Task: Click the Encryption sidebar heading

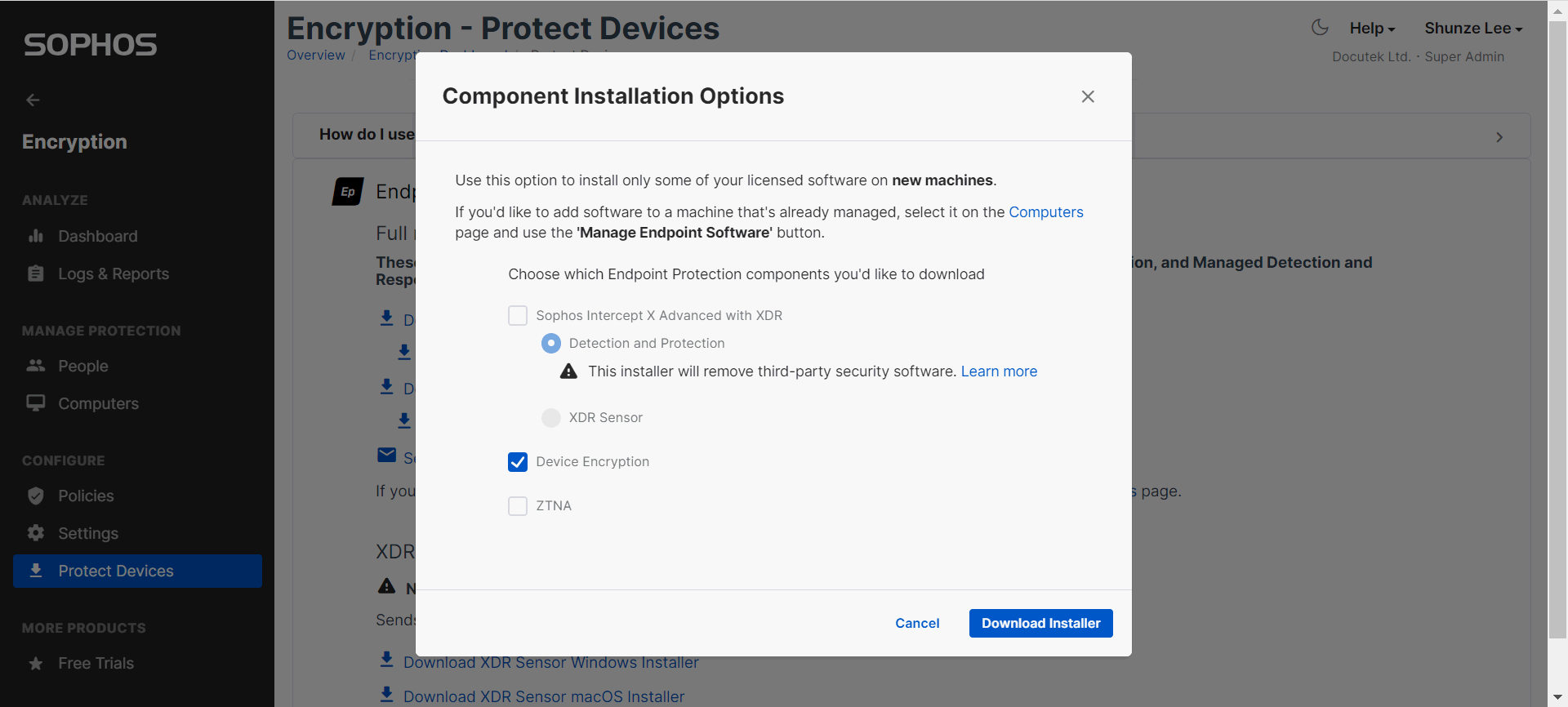Action: (74, 142)
